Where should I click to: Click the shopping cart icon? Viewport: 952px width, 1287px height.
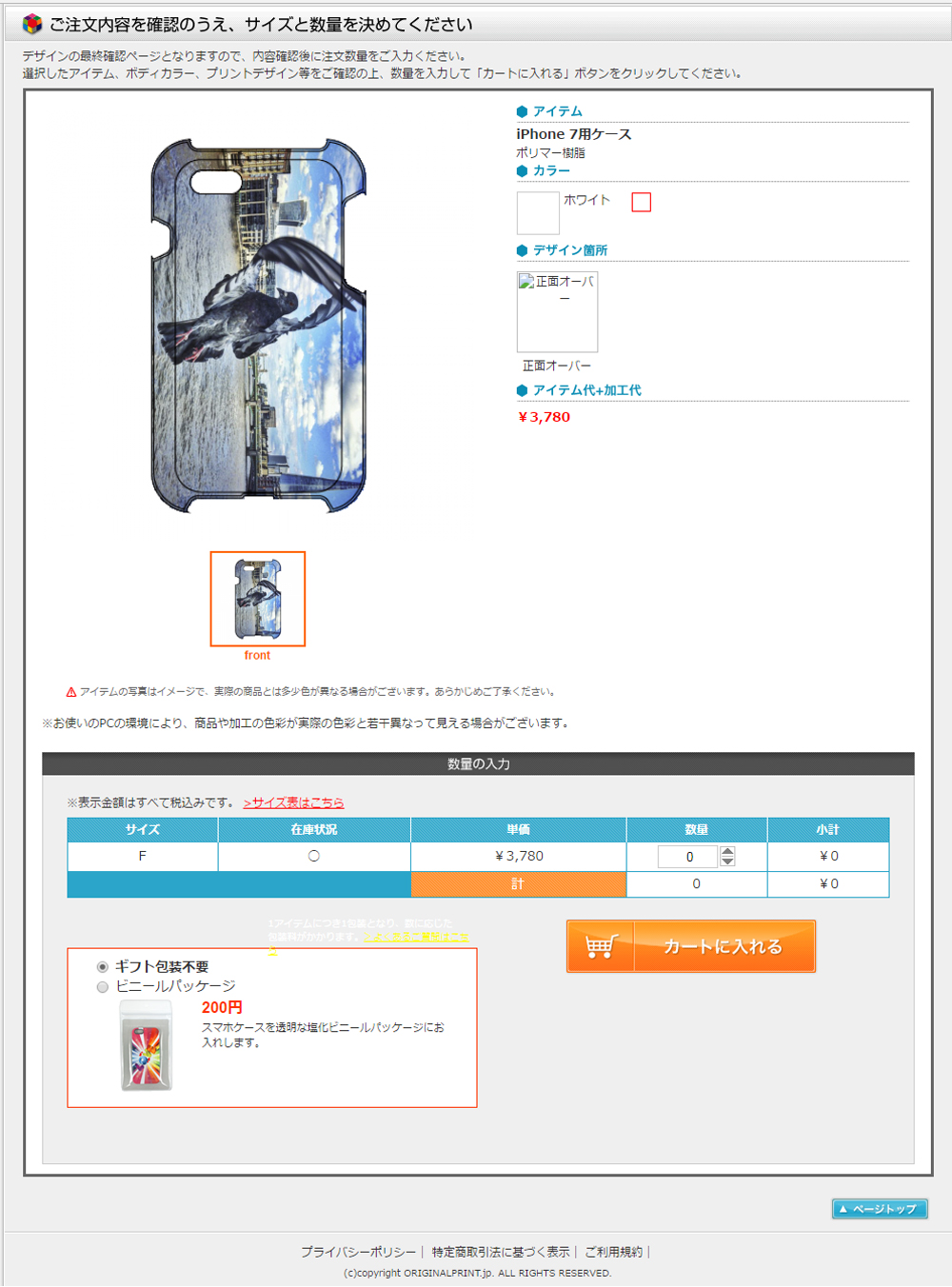pos(601,946)
